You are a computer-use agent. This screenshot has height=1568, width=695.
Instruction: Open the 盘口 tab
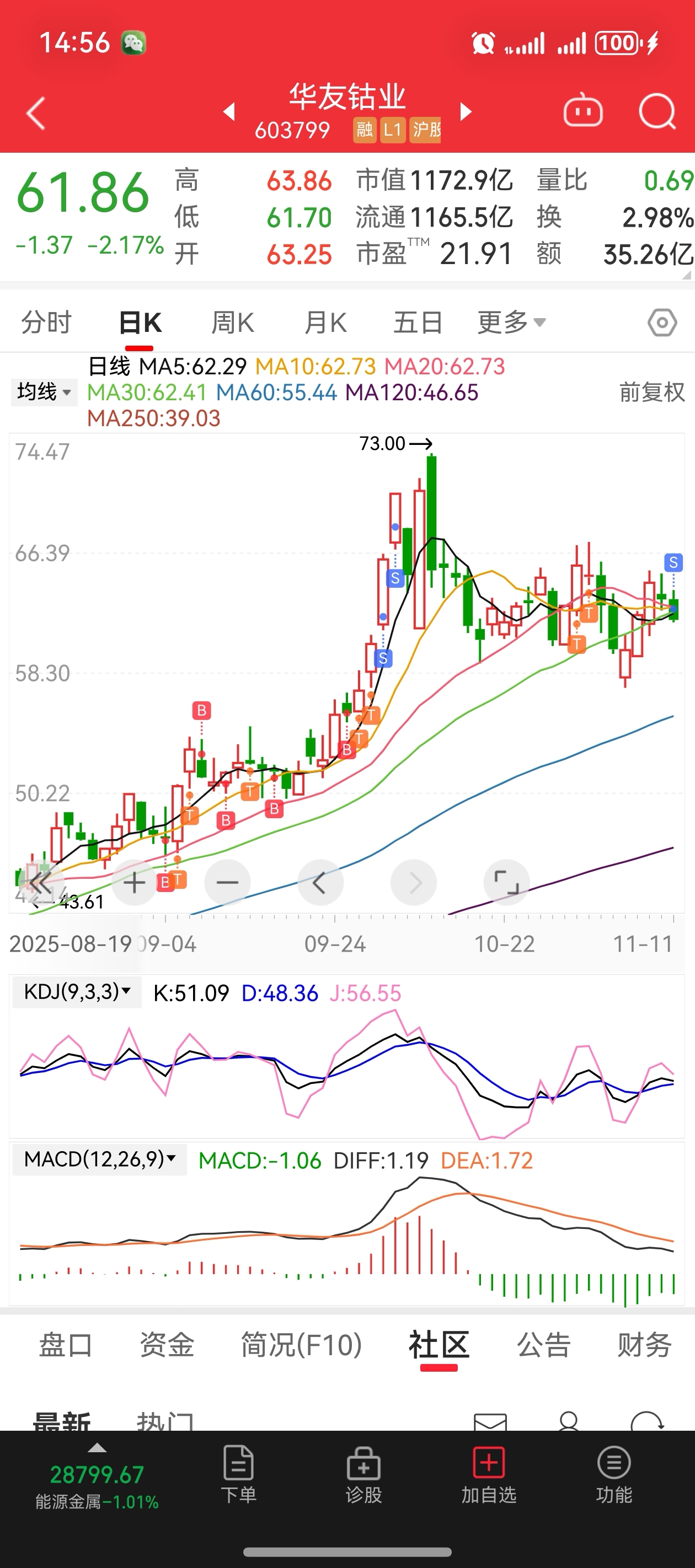[66, 1345]
